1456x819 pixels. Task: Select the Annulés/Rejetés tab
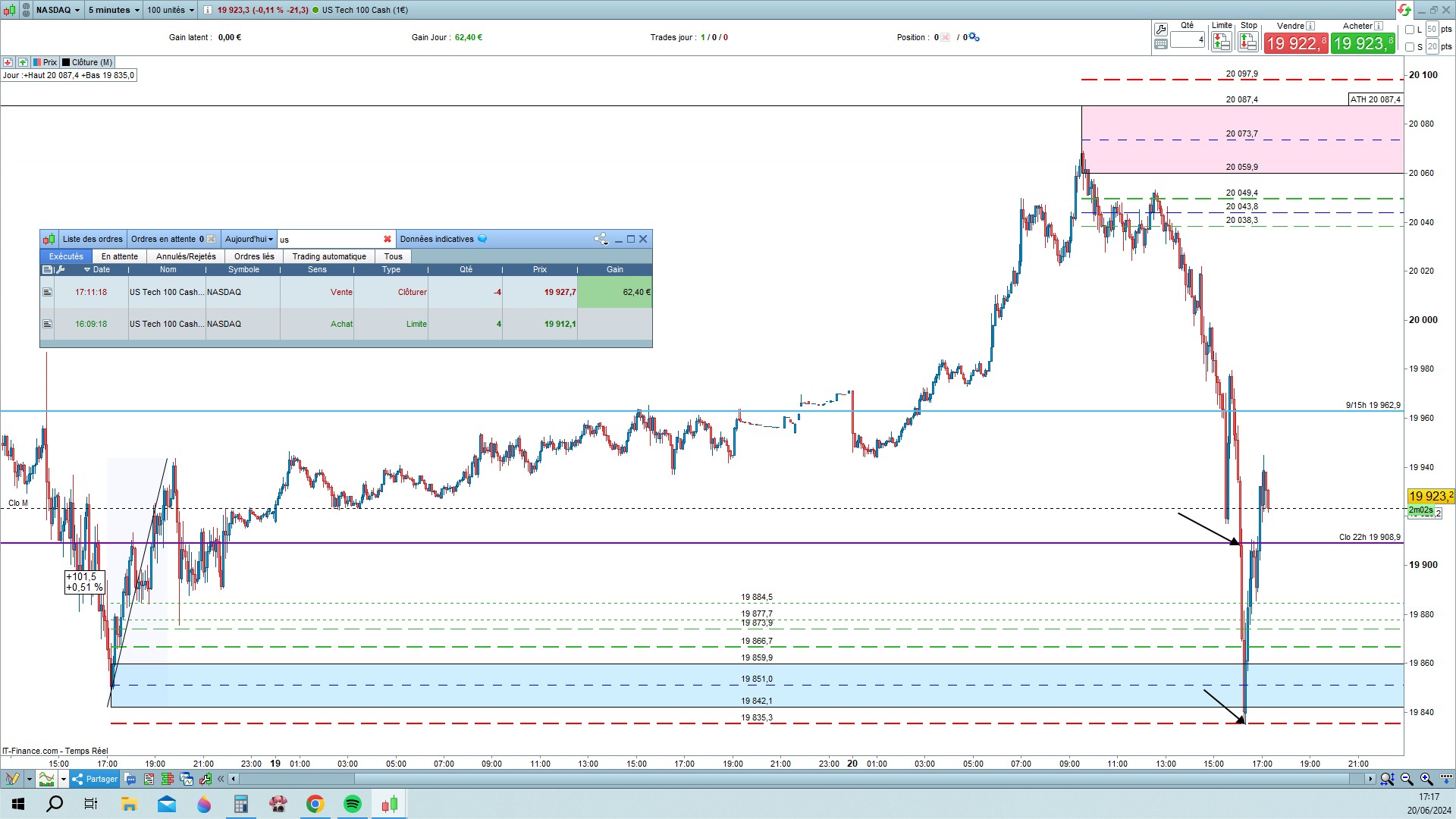(x=186, y=256)
